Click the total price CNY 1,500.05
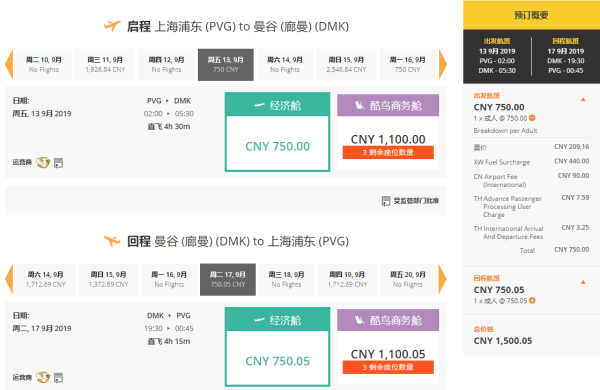Viewport: 600px width, 390px height. (x=503, y=341)
